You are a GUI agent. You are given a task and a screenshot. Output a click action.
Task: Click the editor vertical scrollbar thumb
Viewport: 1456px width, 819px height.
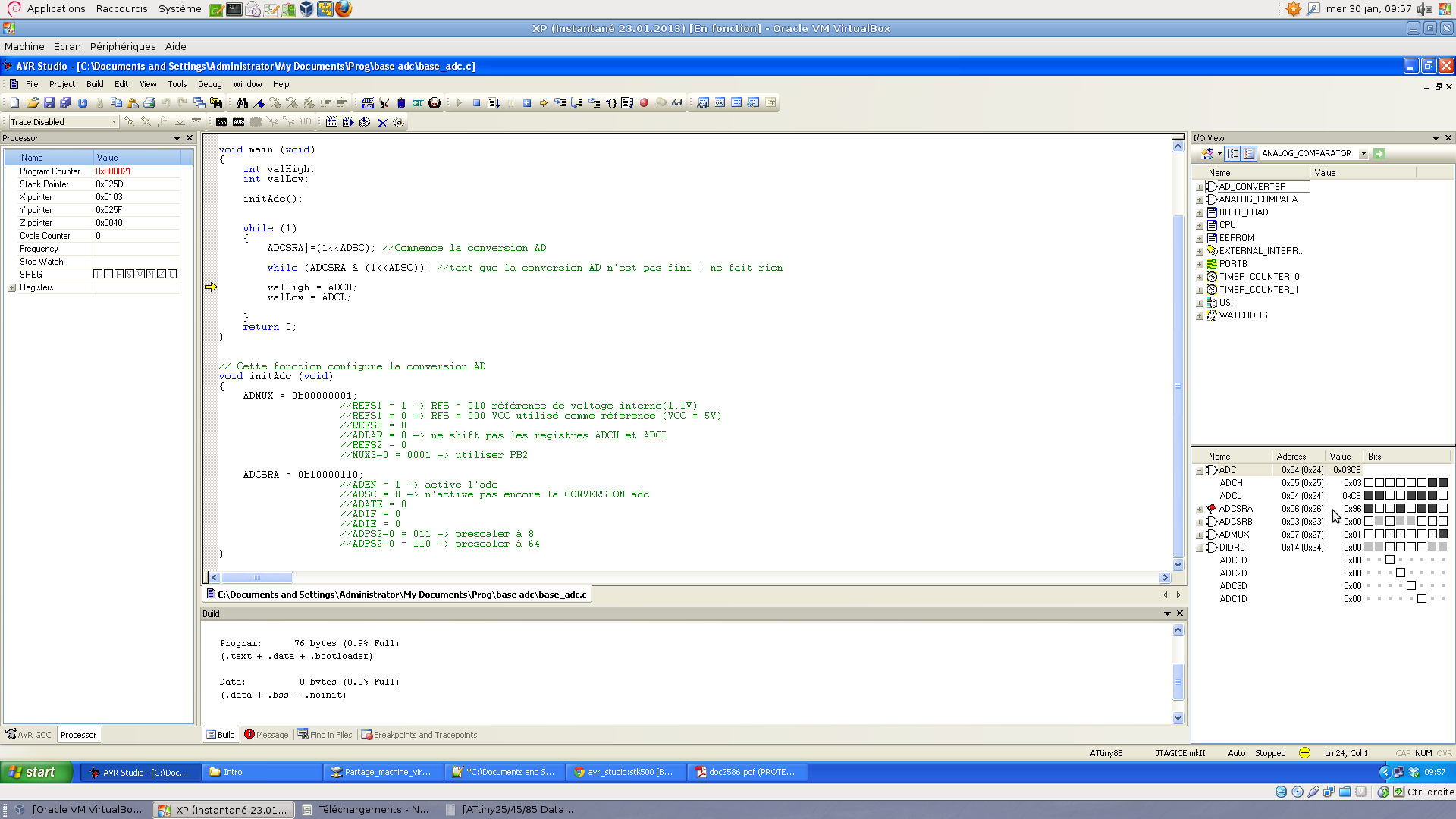click(x=1178, y=387)
